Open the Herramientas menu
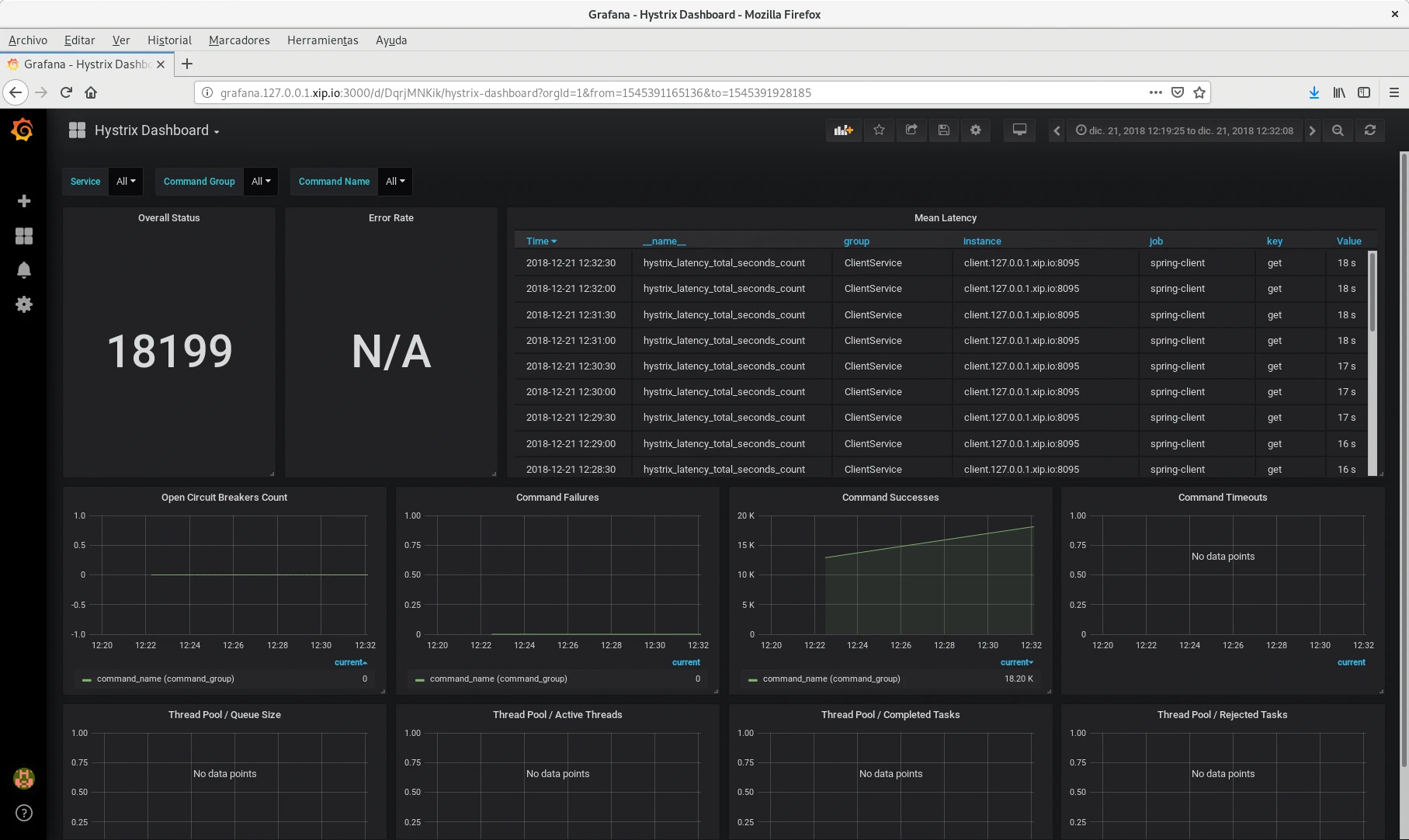This screenshot has width=1409, height=840. click(x=322, y=40)
